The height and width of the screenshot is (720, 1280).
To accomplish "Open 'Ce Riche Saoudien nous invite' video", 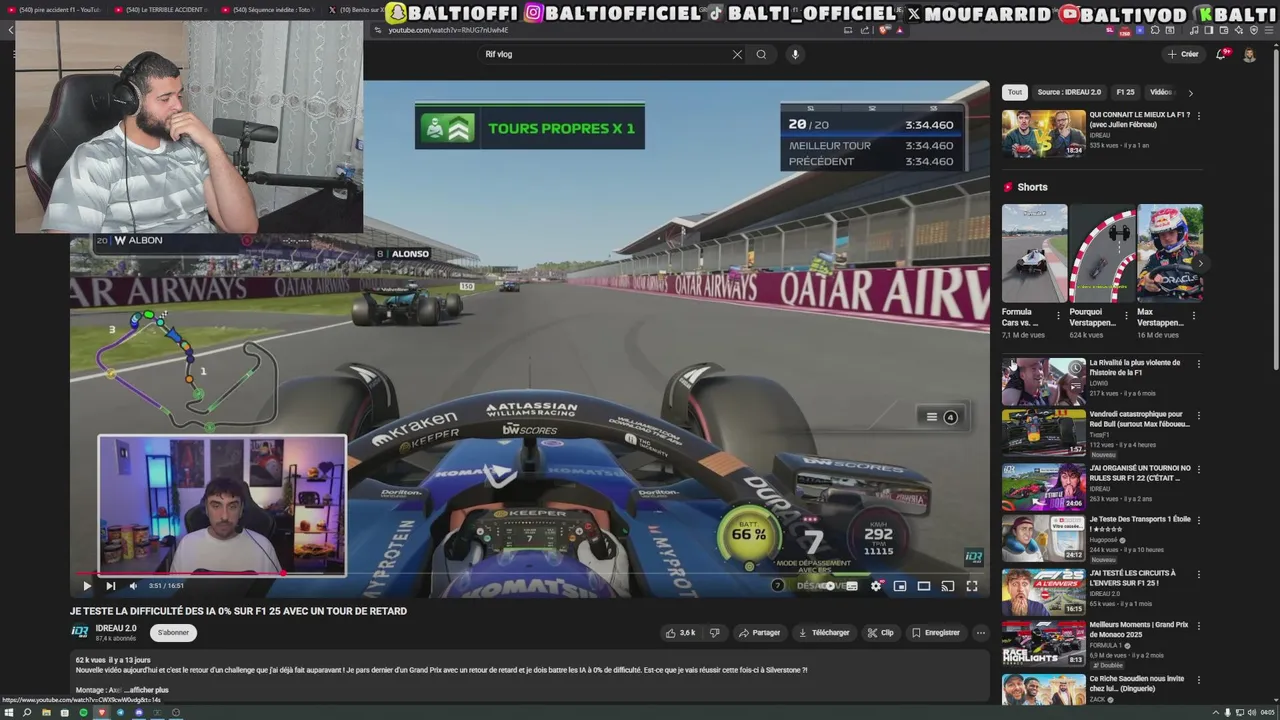I will (1043, 689).
